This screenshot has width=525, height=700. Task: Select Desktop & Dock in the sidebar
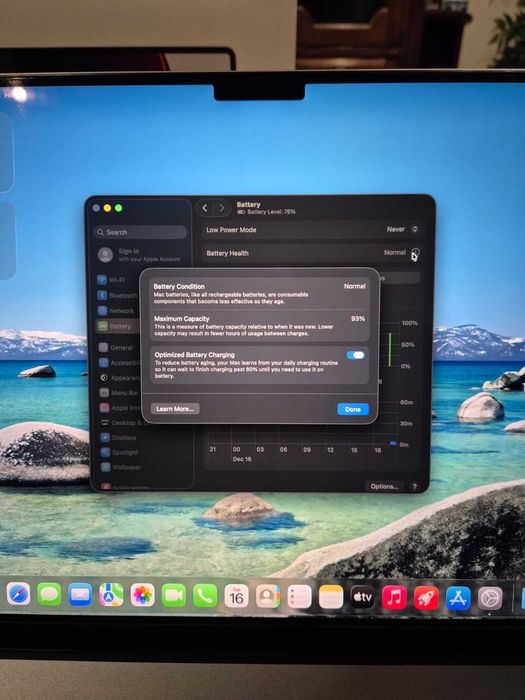[121, 423]
